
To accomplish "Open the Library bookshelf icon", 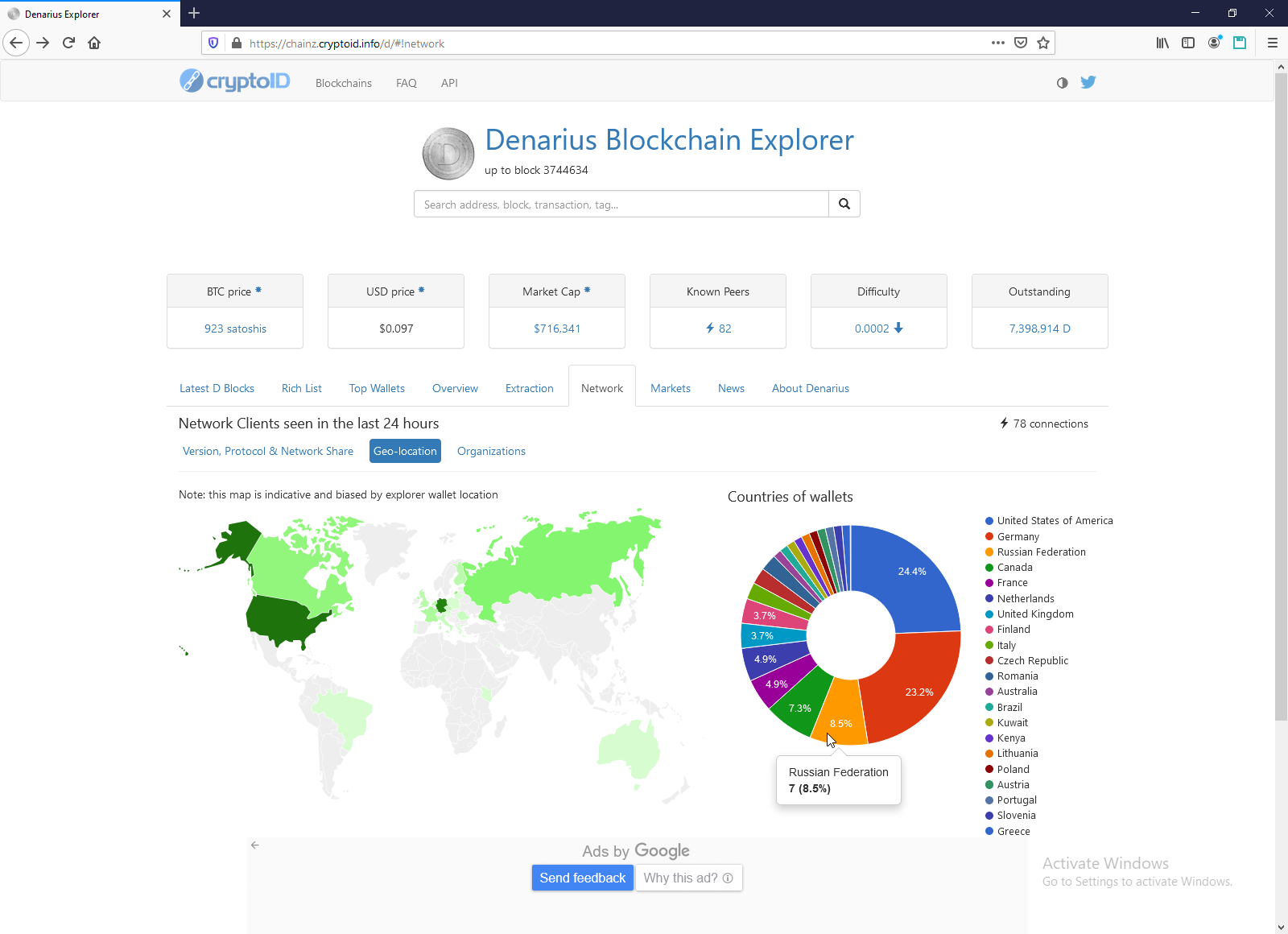I will pyautogui.click(x=1162, y=43).
